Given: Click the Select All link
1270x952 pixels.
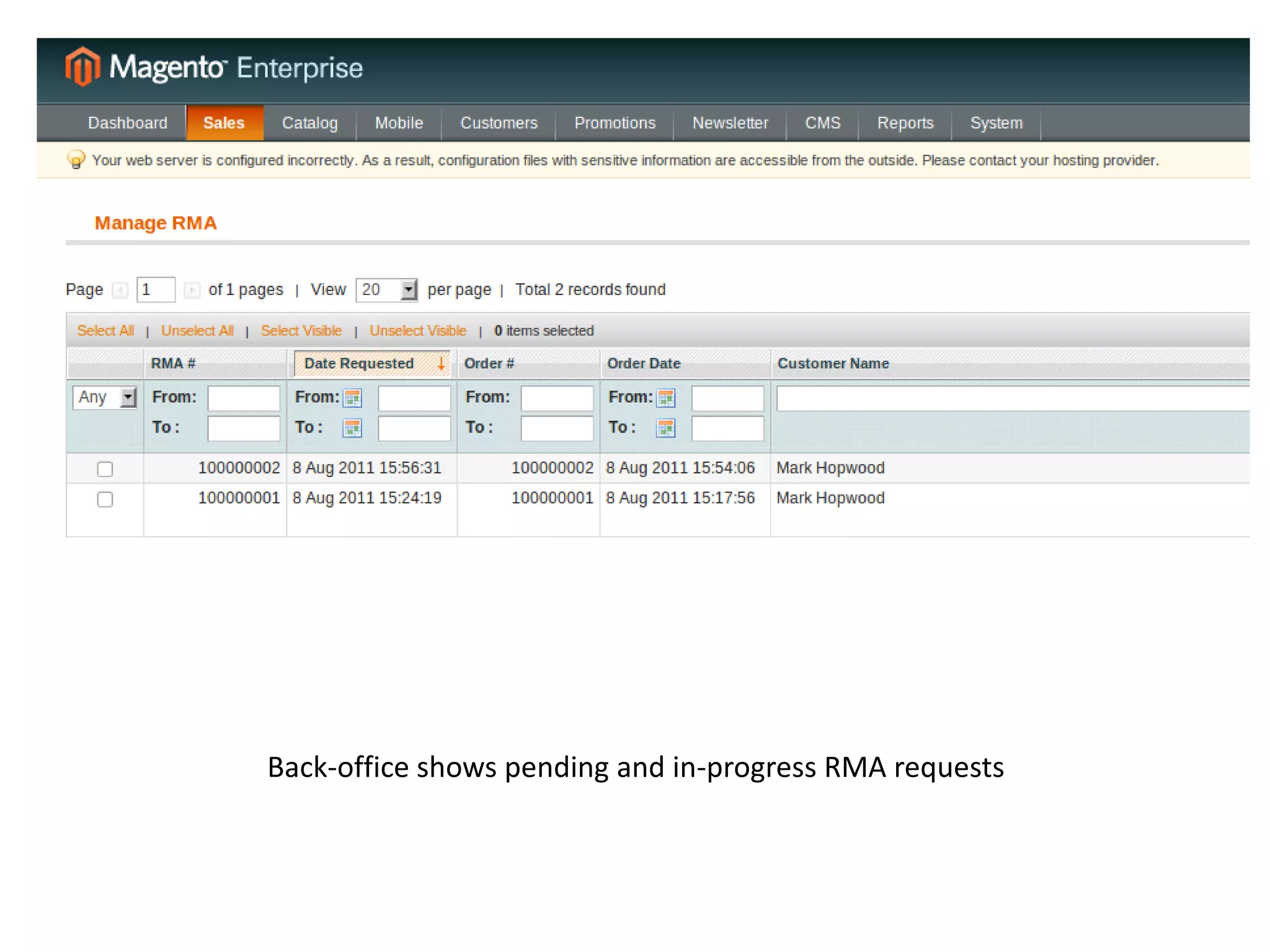Looking at the screenshot, I should 105,331.
